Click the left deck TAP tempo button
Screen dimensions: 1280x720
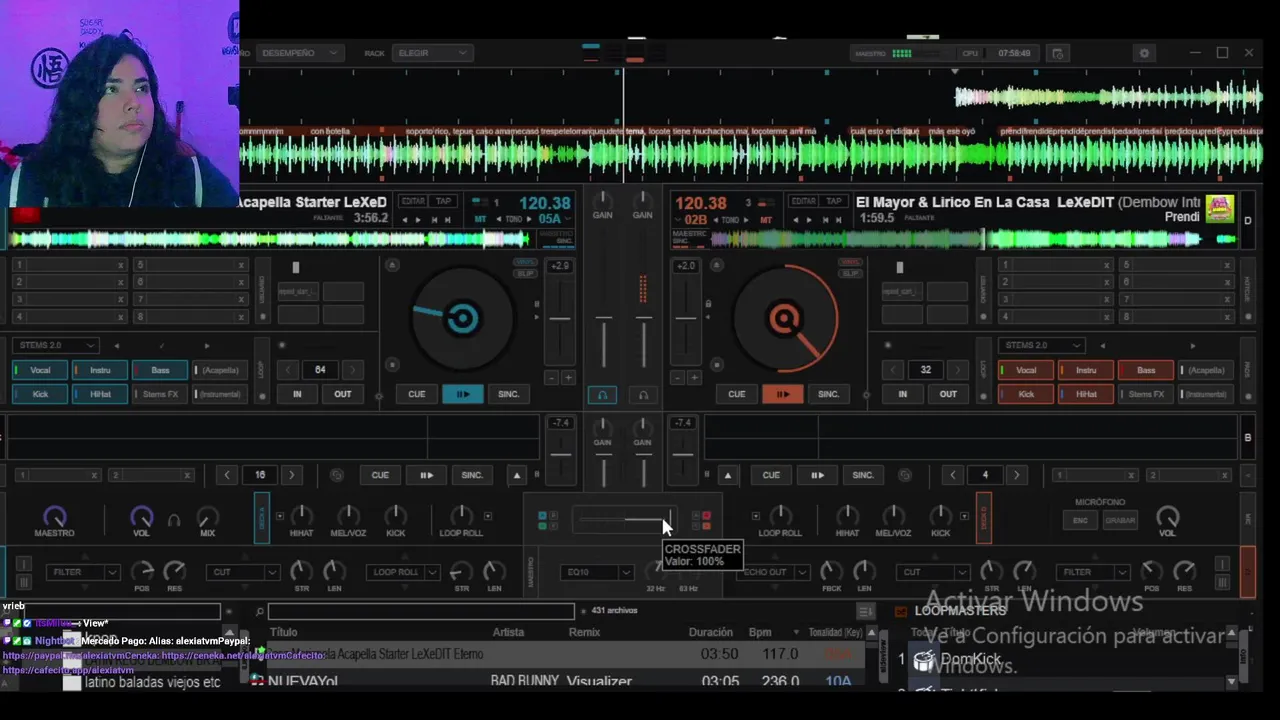point(443,201)
